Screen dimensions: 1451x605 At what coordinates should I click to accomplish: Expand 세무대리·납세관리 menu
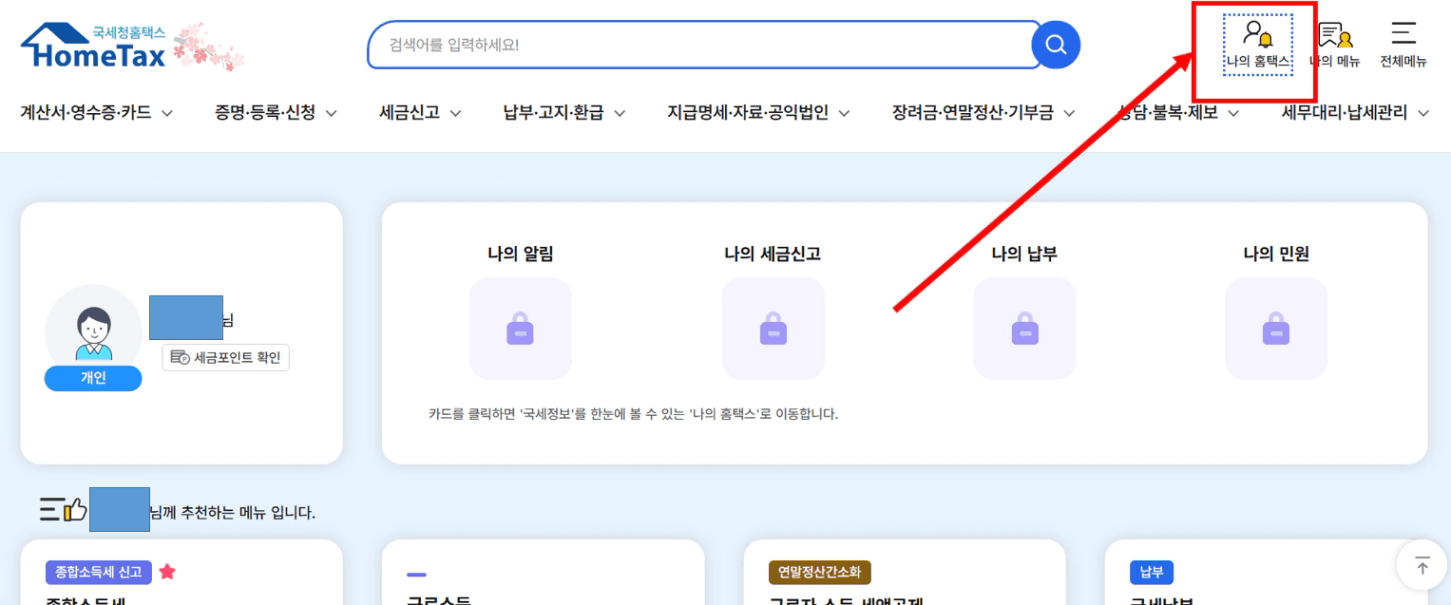1358,113
